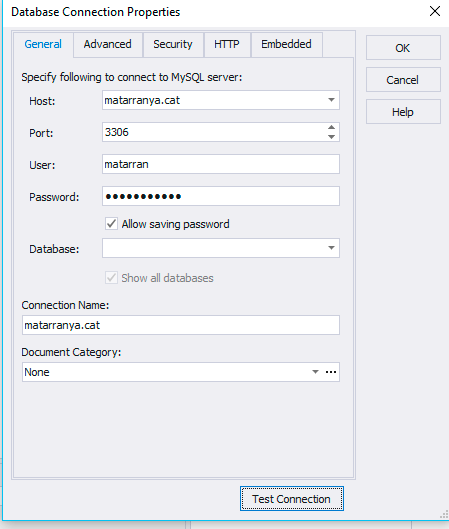Confirm with the OK button
The image size is (449, 529).
click(x=403, y=48)
